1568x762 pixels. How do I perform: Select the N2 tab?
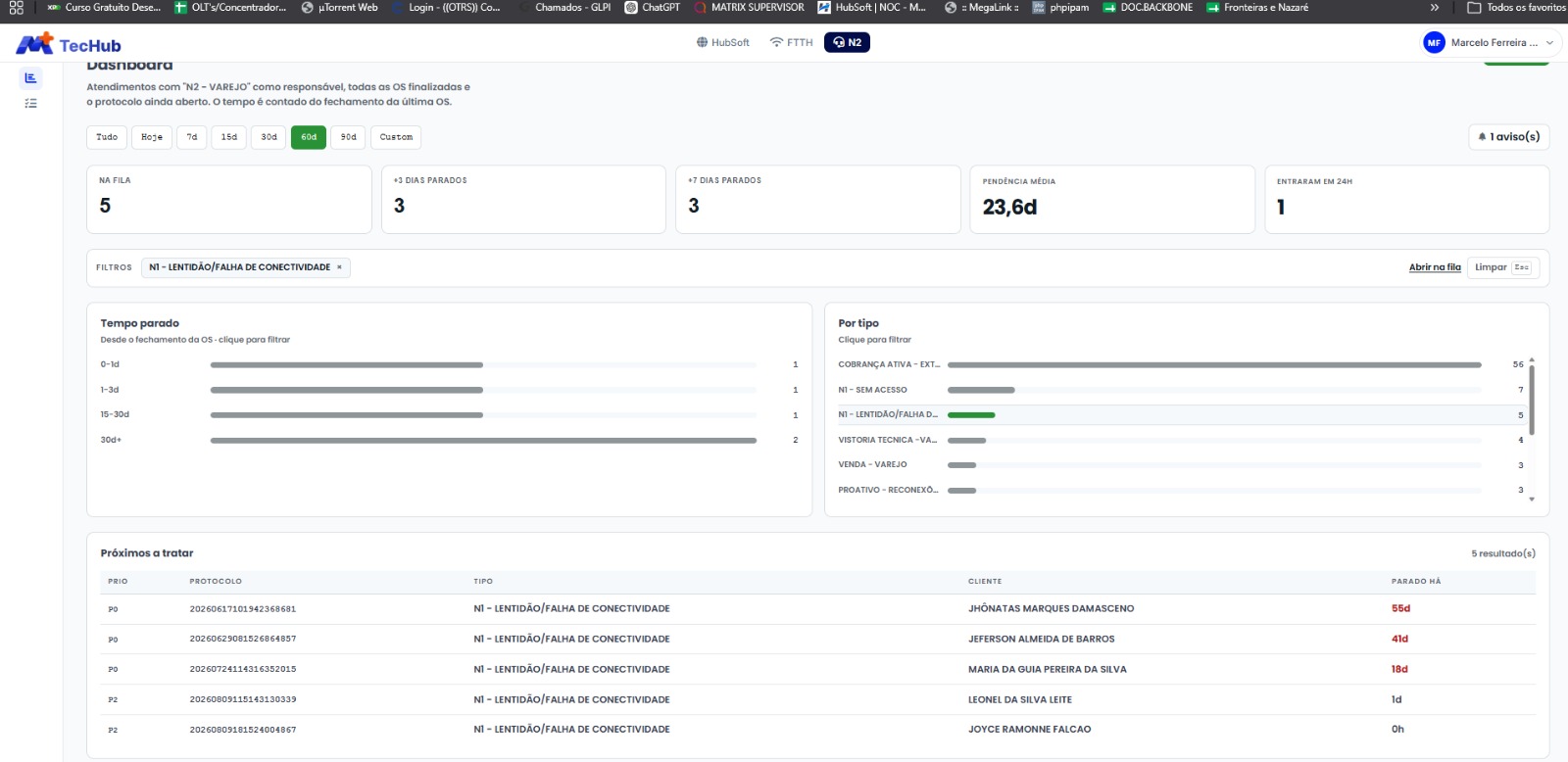[847, 43]
